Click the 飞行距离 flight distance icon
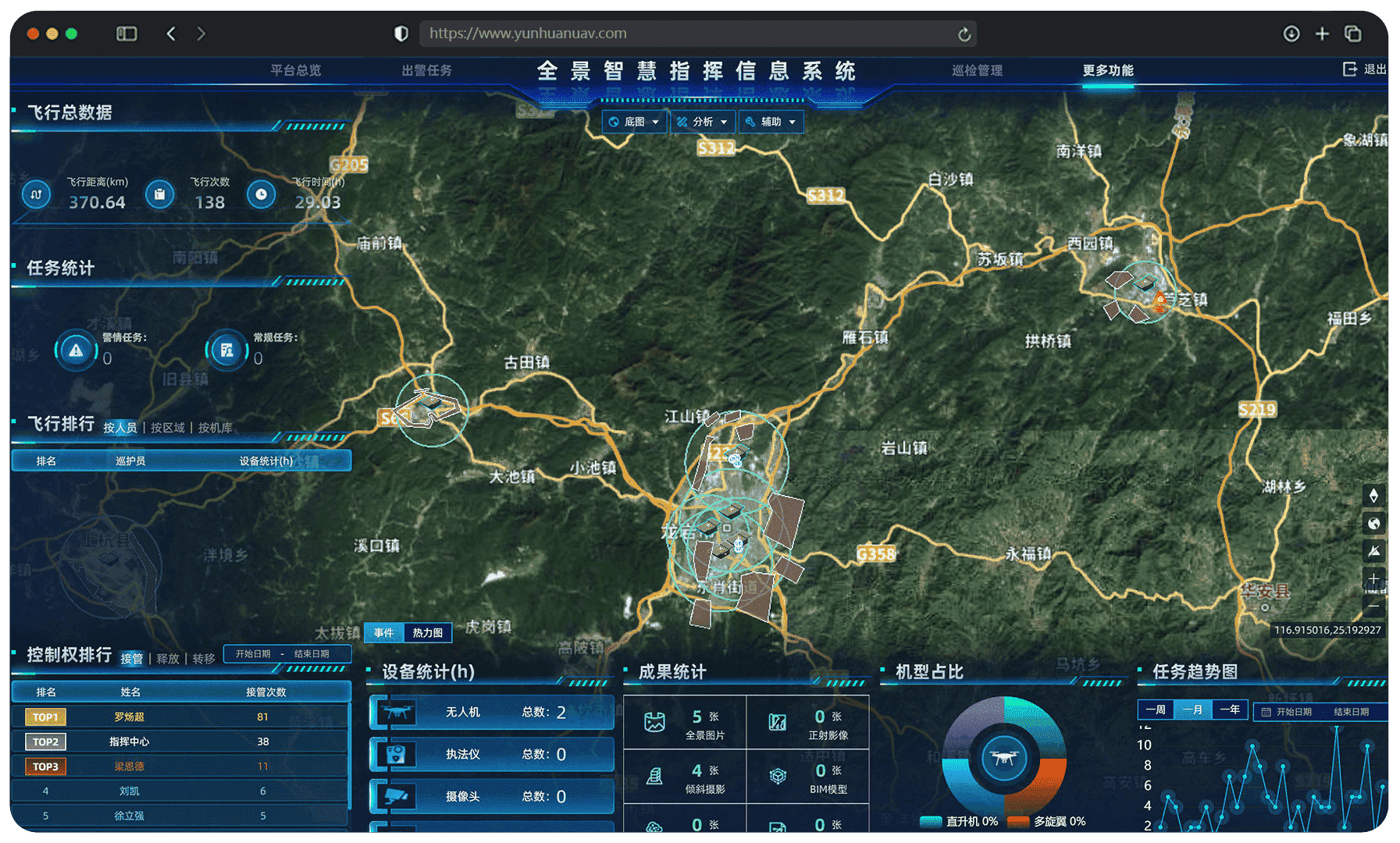Image resolution: width=1400 pixels, height=843 pixels. [x=37, y=194]
